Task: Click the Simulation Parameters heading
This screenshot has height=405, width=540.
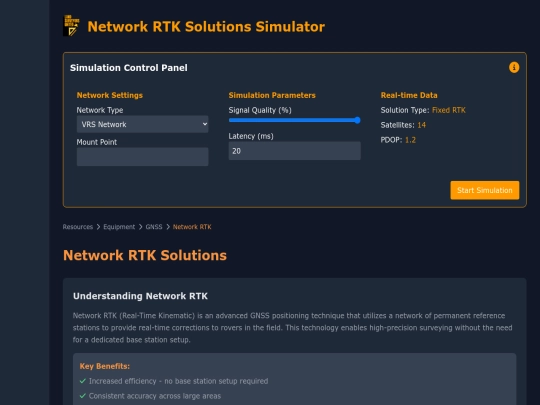Action: click(x=272, y=95)
